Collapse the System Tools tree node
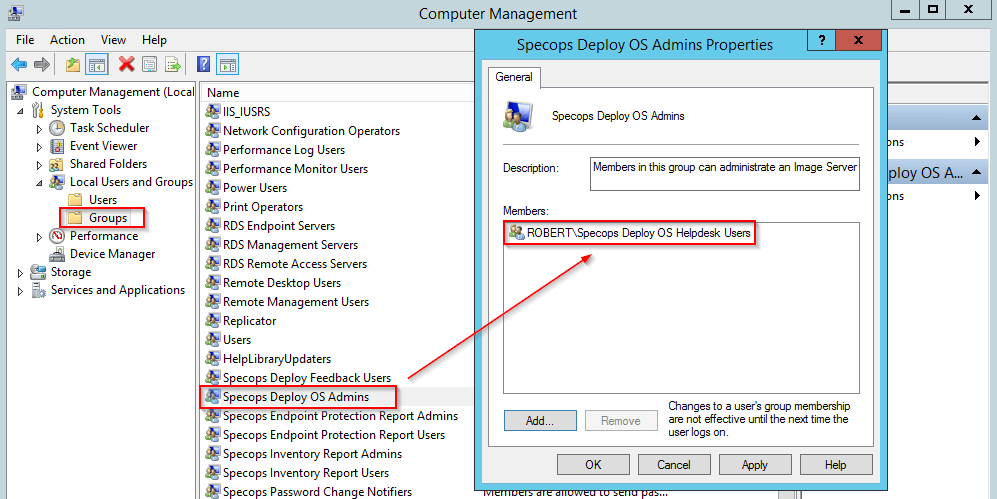Viewport: 997px width, 499px height. (x=20, y=111)
